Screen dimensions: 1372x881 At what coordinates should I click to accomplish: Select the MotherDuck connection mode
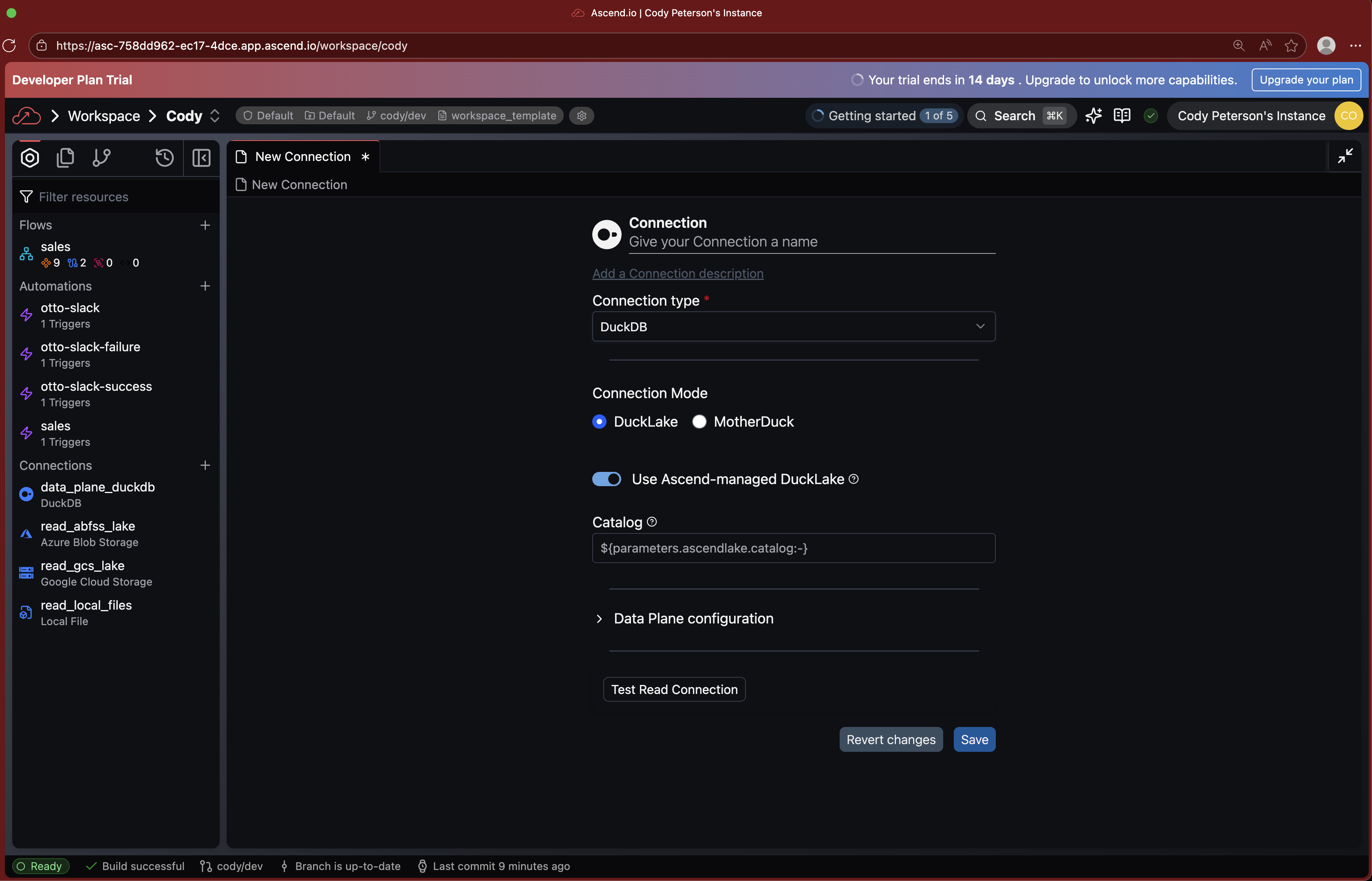(699, 422)
